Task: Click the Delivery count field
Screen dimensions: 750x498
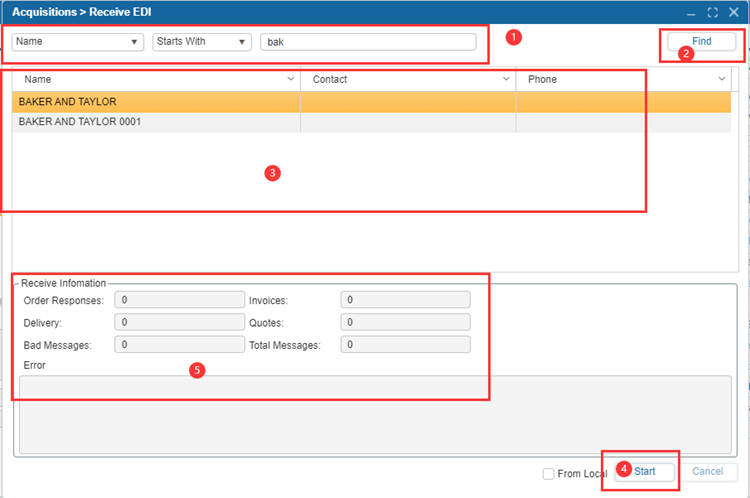Action: (179, 322)
